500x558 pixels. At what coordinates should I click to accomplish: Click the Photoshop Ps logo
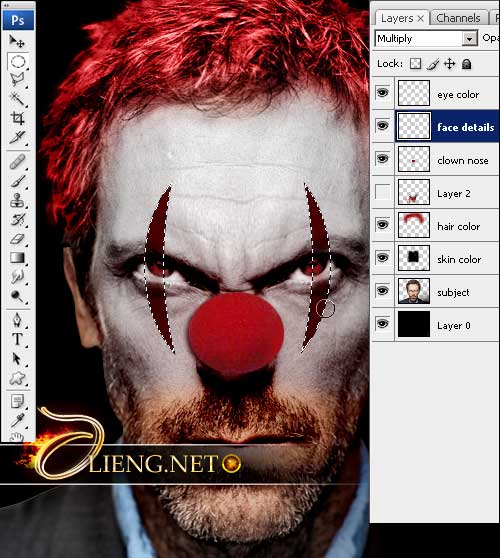pos(18,20)
